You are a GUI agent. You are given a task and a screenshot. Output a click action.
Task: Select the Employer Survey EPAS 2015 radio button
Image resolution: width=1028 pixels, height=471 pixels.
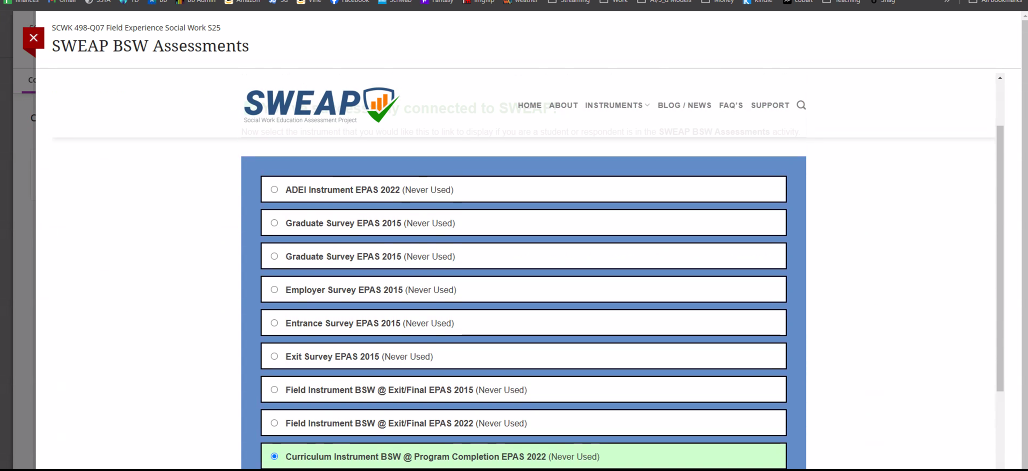(x=274, y=289)
